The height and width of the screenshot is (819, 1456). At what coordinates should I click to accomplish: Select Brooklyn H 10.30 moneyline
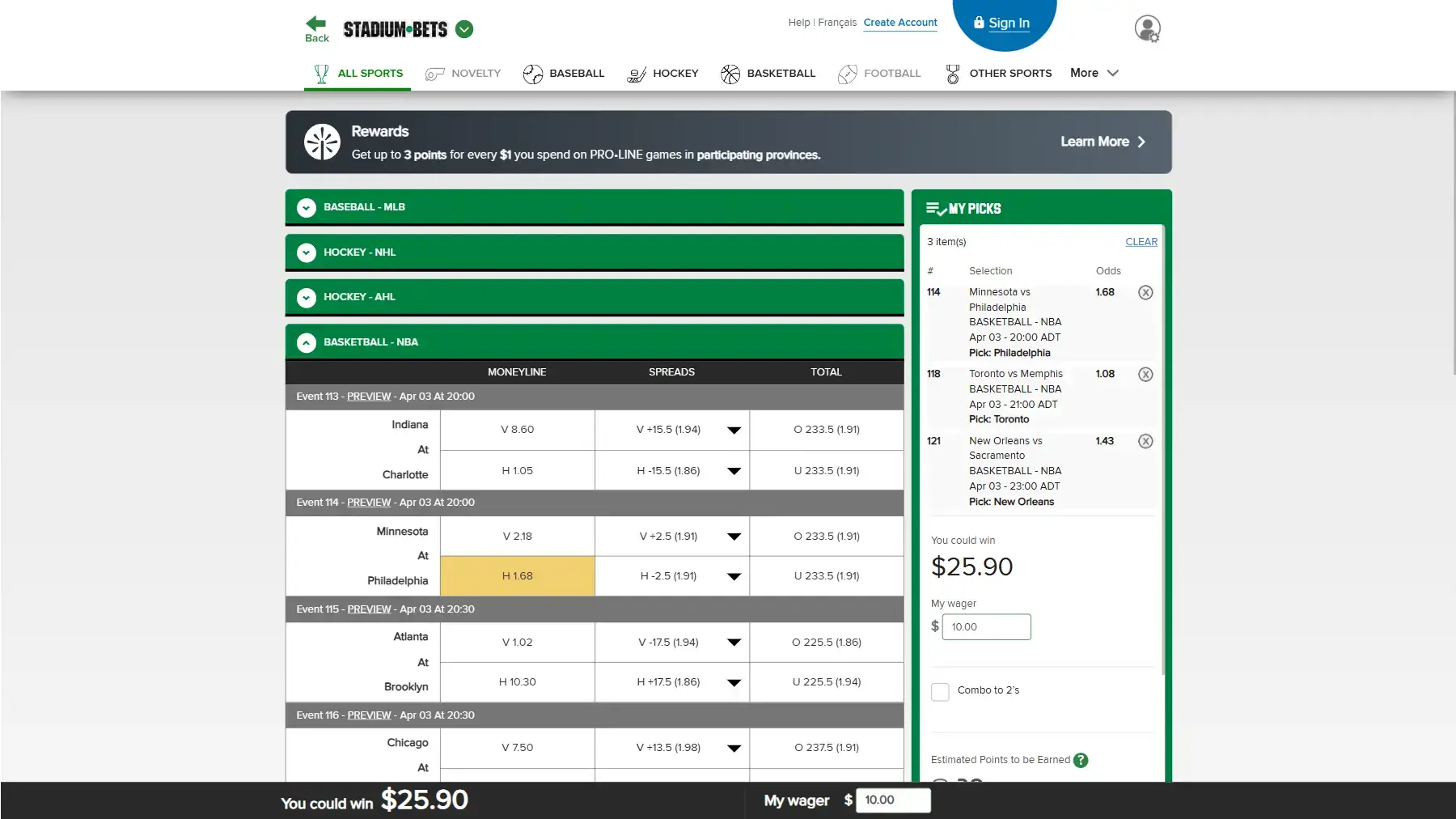pyautogui.click(x=518, y=682)
